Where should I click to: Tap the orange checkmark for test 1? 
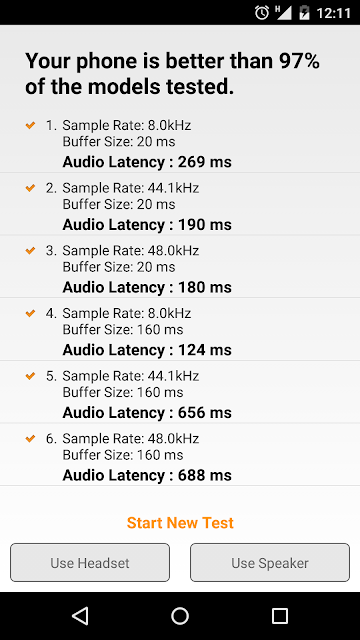coord(30,125)
